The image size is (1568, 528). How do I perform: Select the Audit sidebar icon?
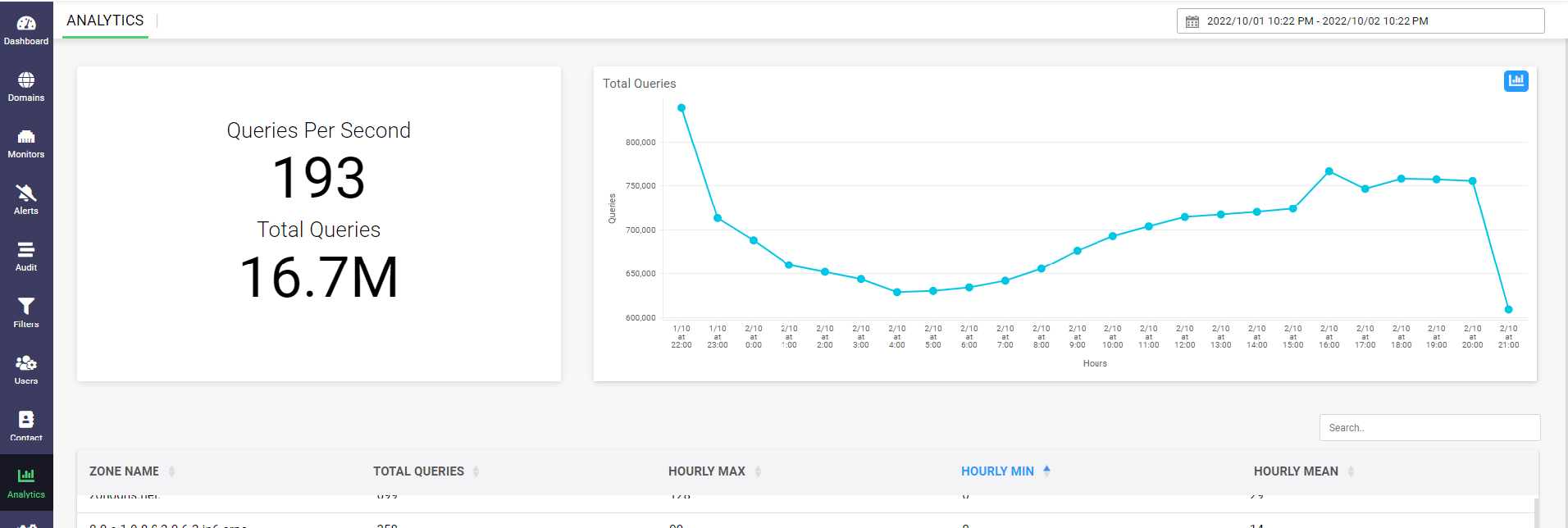click(x=26, y=251)
